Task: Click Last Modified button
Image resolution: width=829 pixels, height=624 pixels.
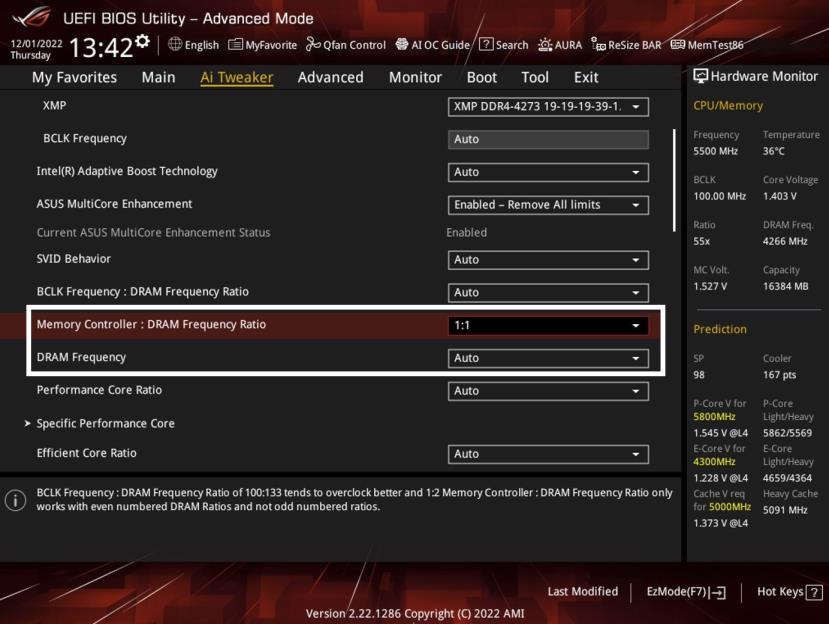Action: tap(583, 592)
